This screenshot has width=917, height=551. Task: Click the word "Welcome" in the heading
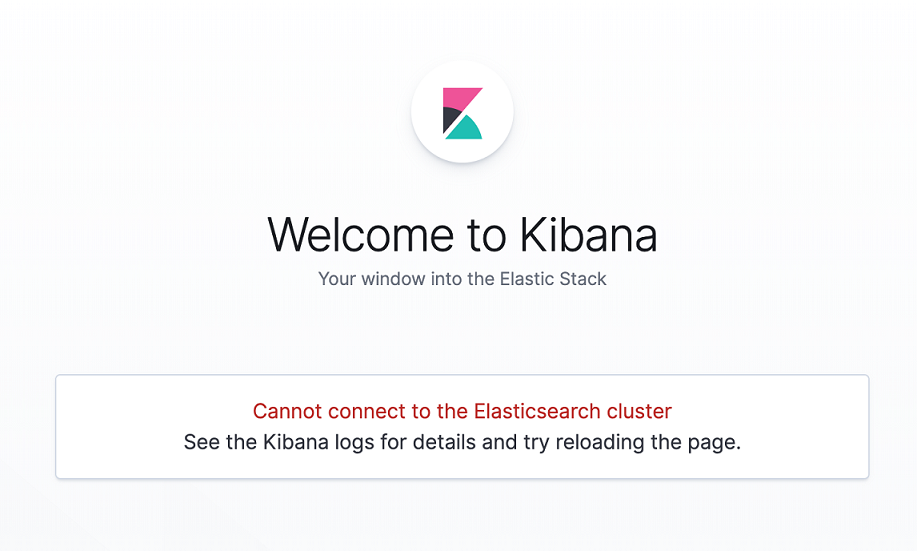pyautogui.click(x=360, y=235)
